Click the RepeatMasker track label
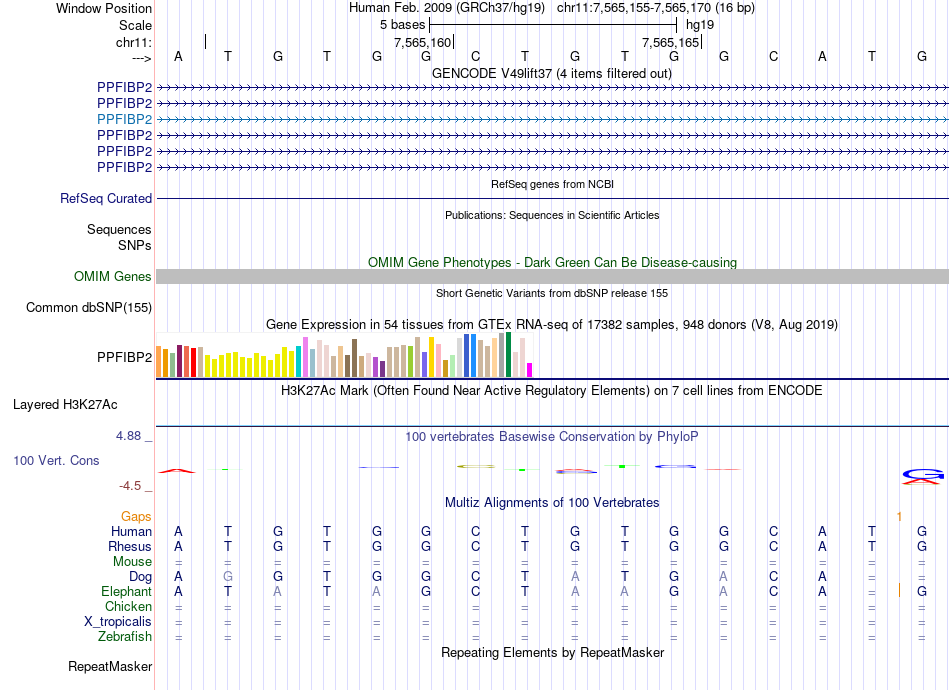The height and width of the screenshot is (690, 950). [x=110, y=666]
